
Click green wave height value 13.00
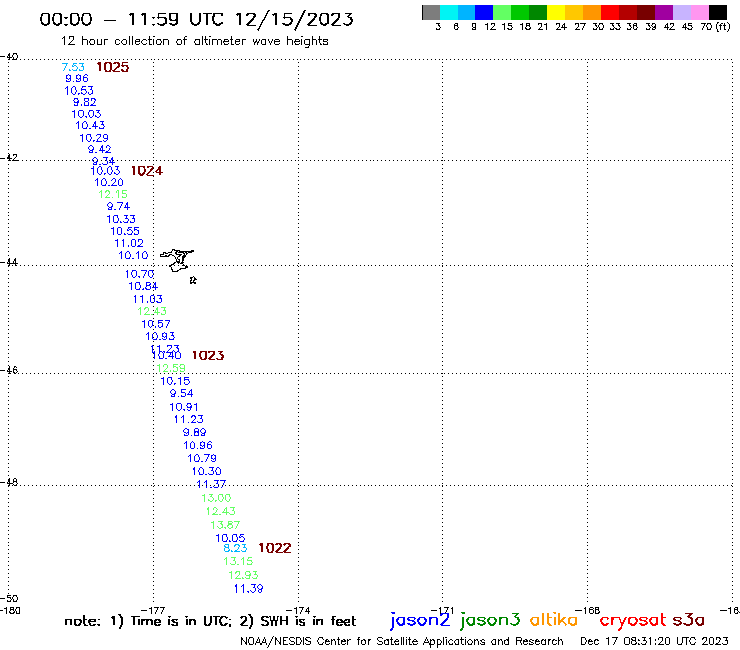pyautogui.click(x=216, y=498)
